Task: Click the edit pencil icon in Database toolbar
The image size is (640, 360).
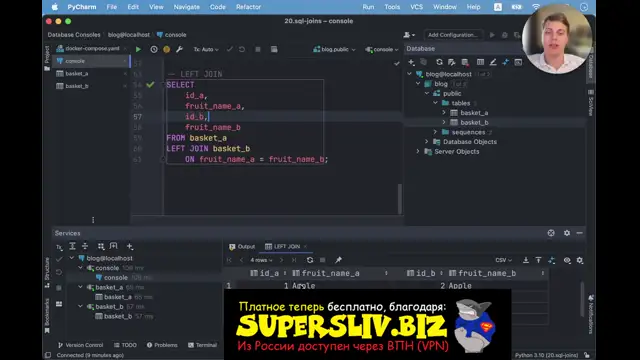Action: tap(493, 62)
